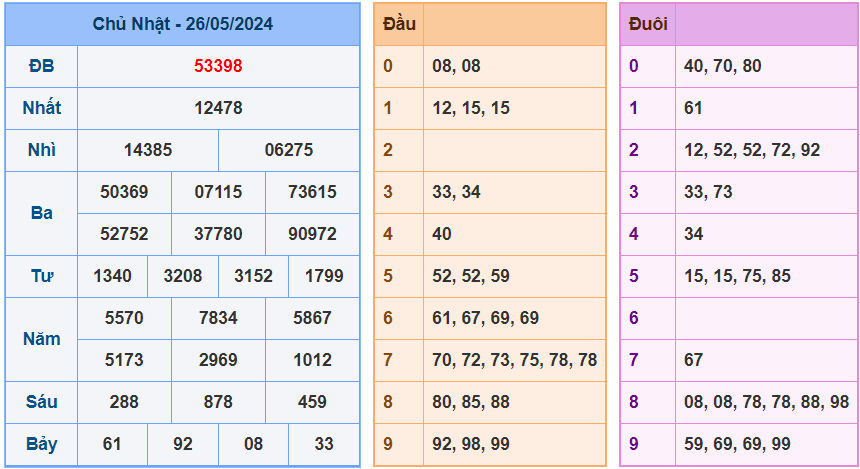Image resolution: width=860 pixels, height=469 pixels.
Task: Click Đầu row 4 value 40
Action: 442,234
